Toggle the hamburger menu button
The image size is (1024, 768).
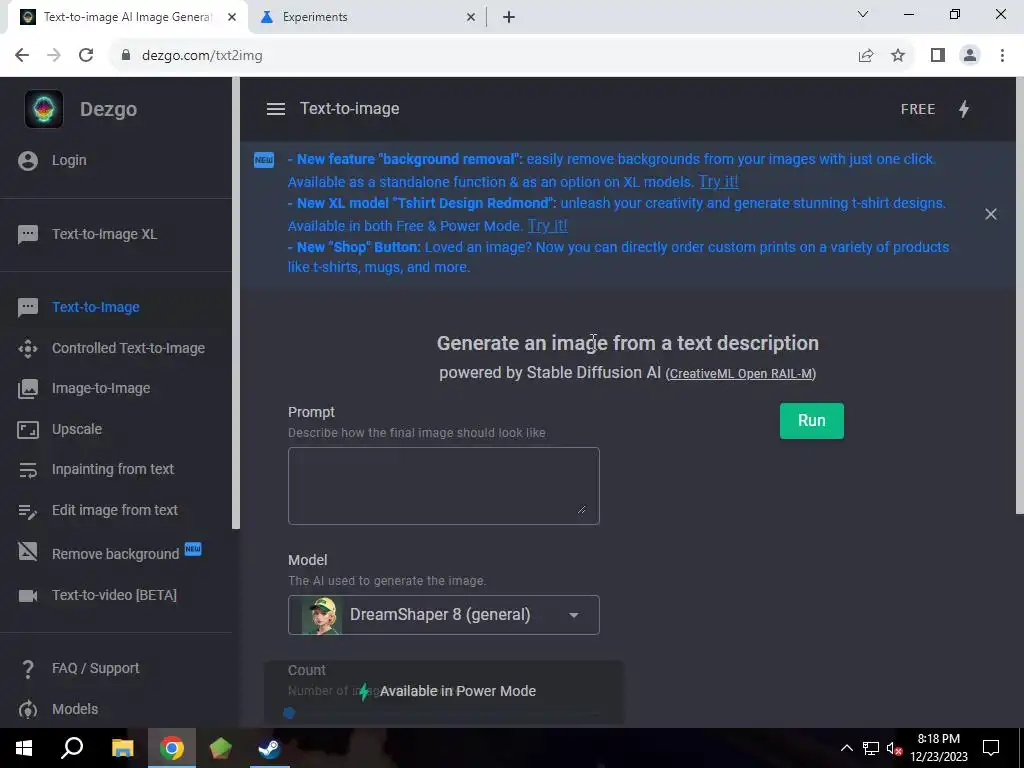(276, 109)
